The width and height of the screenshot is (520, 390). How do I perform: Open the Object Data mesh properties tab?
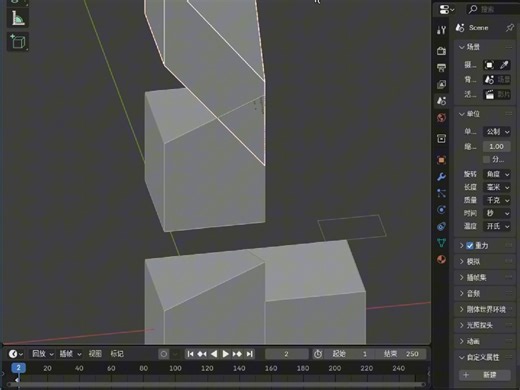click(x=441, y=243)
